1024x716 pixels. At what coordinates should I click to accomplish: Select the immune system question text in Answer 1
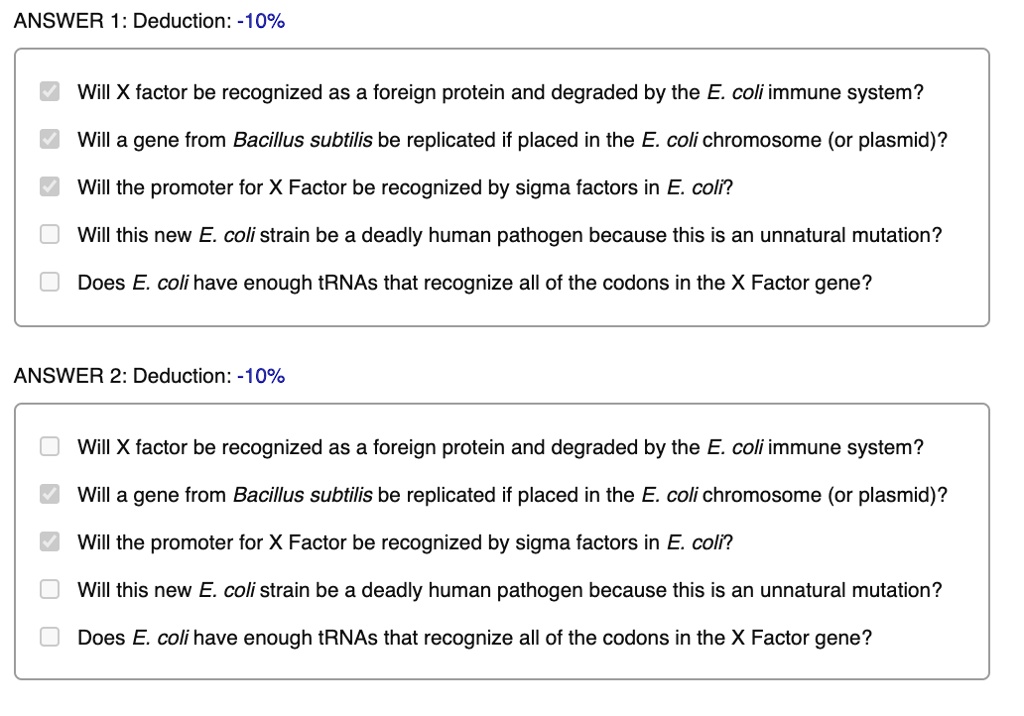pyautogui.click(x=500, y=92)
